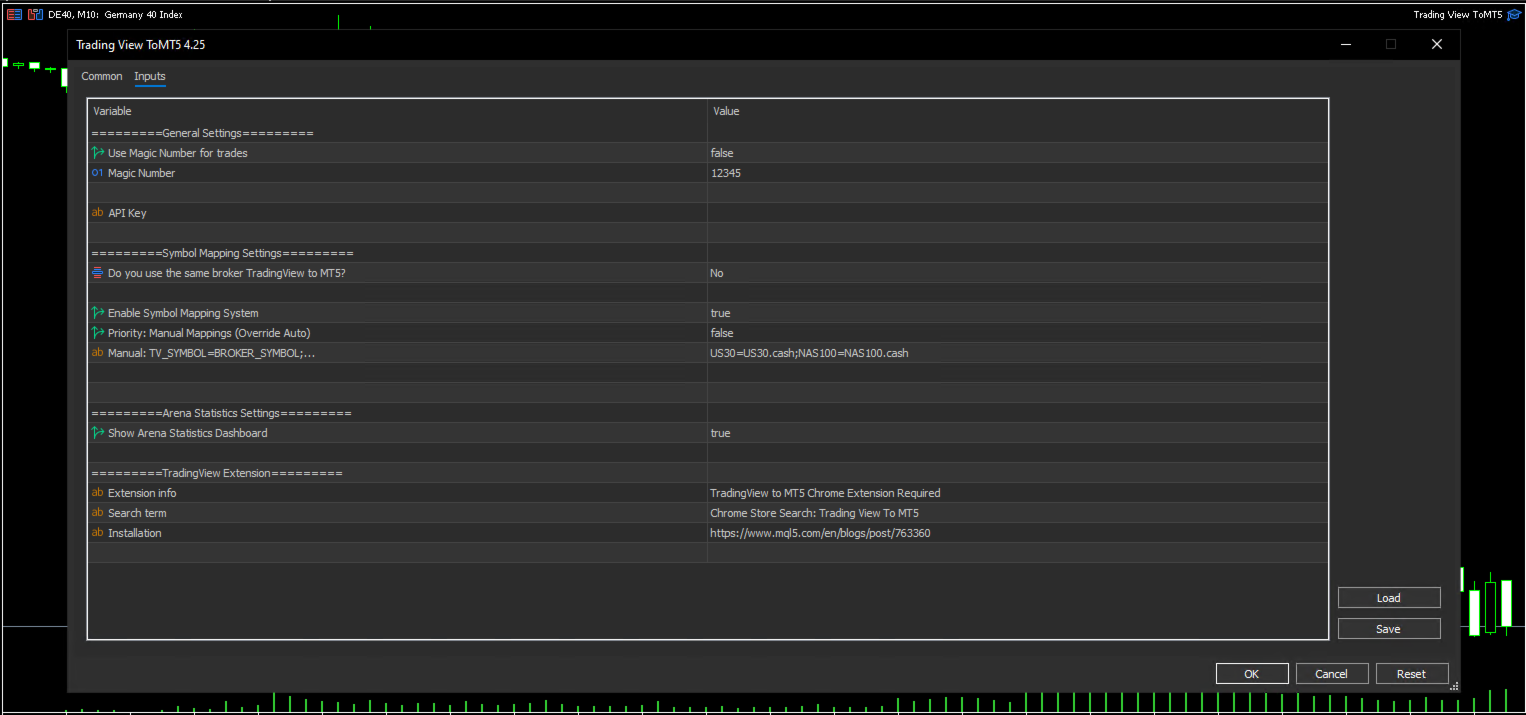Select the Installation label
The height and width of the screenshot is (715, 1526).
click(134, 533)
